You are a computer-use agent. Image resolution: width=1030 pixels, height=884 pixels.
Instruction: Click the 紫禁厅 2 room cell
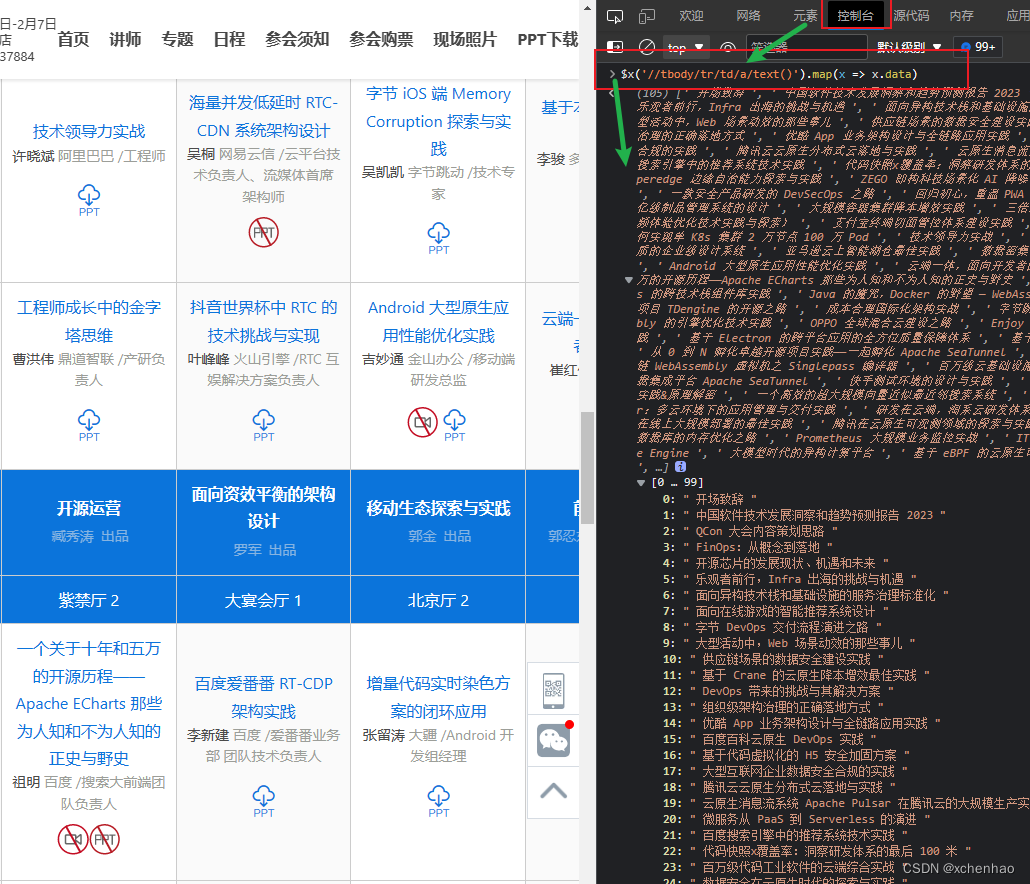point(89,600)
